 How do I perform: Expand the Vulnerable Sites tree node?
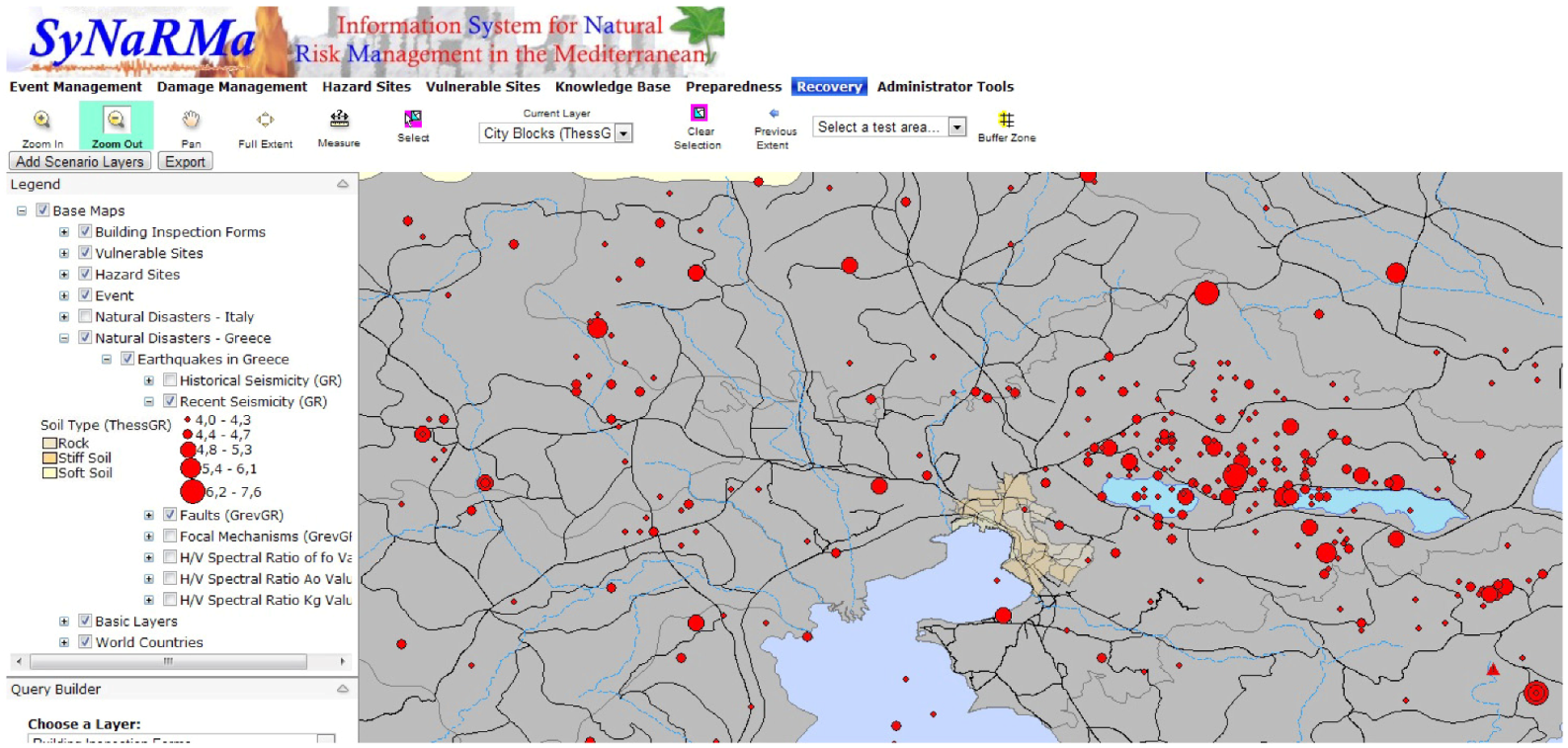(64, 254)
